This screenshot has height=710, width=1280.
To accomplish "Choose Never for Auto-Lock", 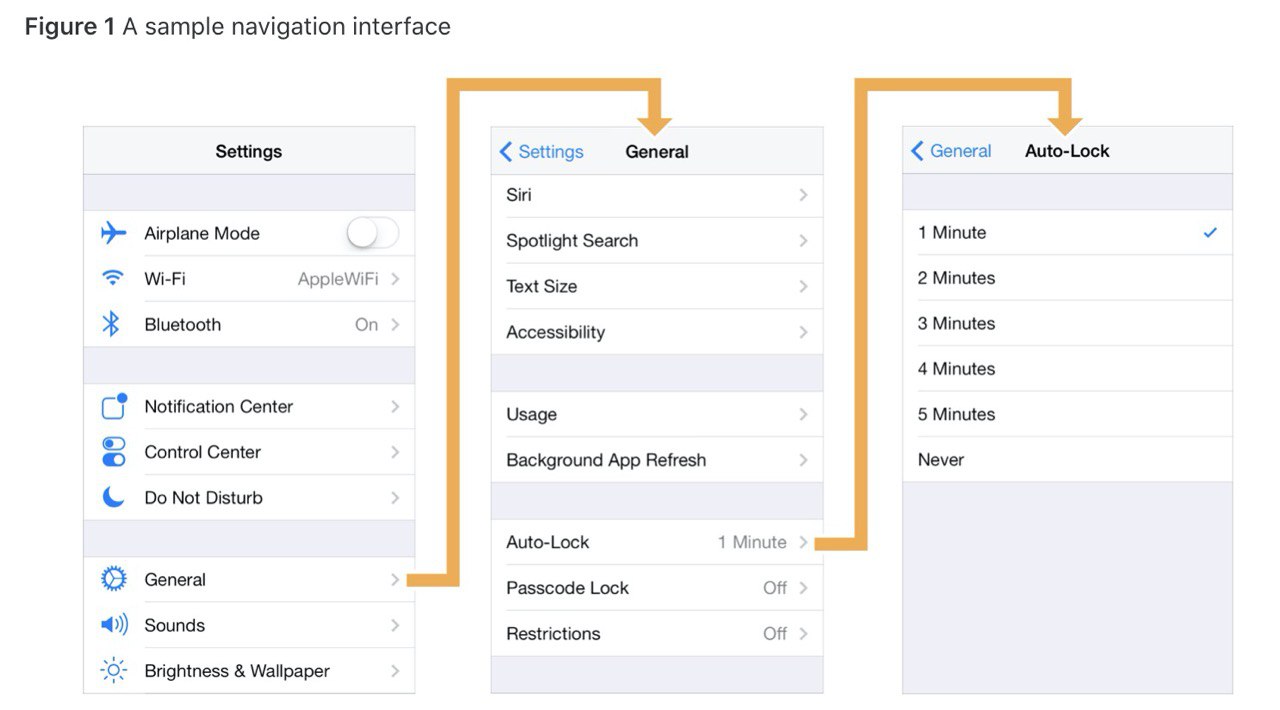I will pyautogui.click(x=1067, y=460).
